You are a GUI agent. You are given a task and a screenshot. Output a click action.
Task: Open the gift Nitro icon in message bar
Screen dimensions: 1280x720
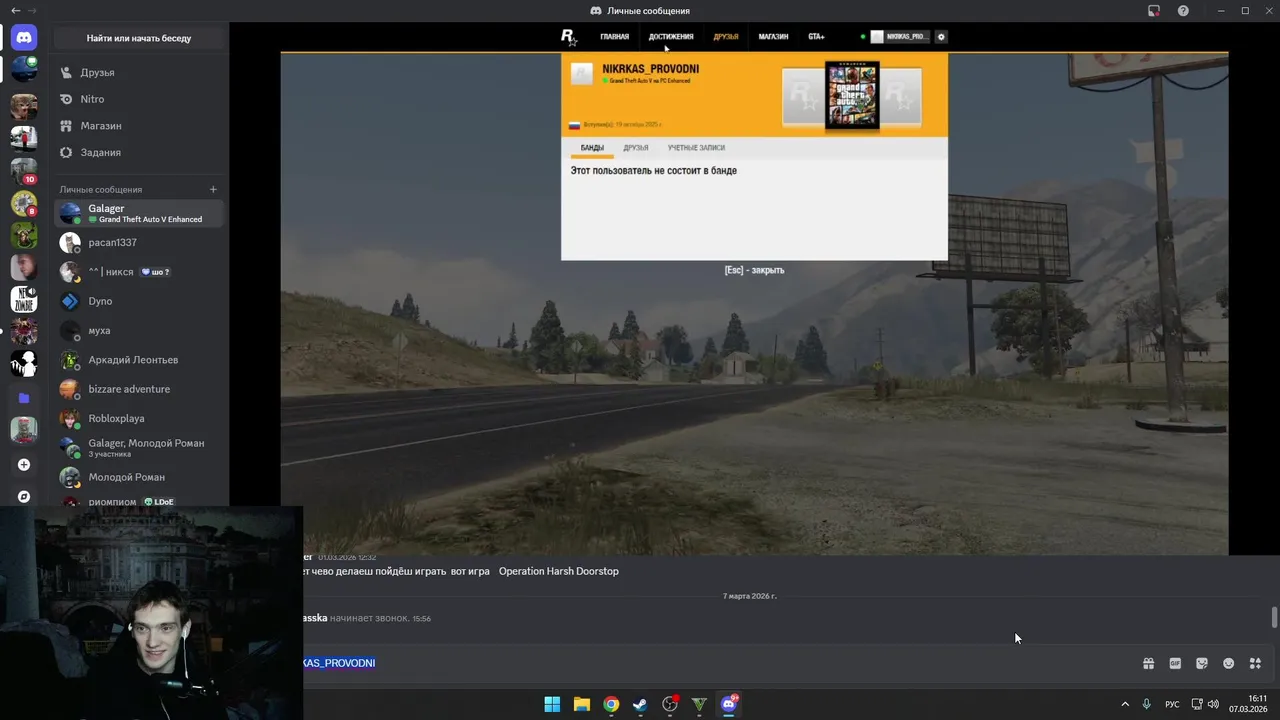tap(1148, 663)
